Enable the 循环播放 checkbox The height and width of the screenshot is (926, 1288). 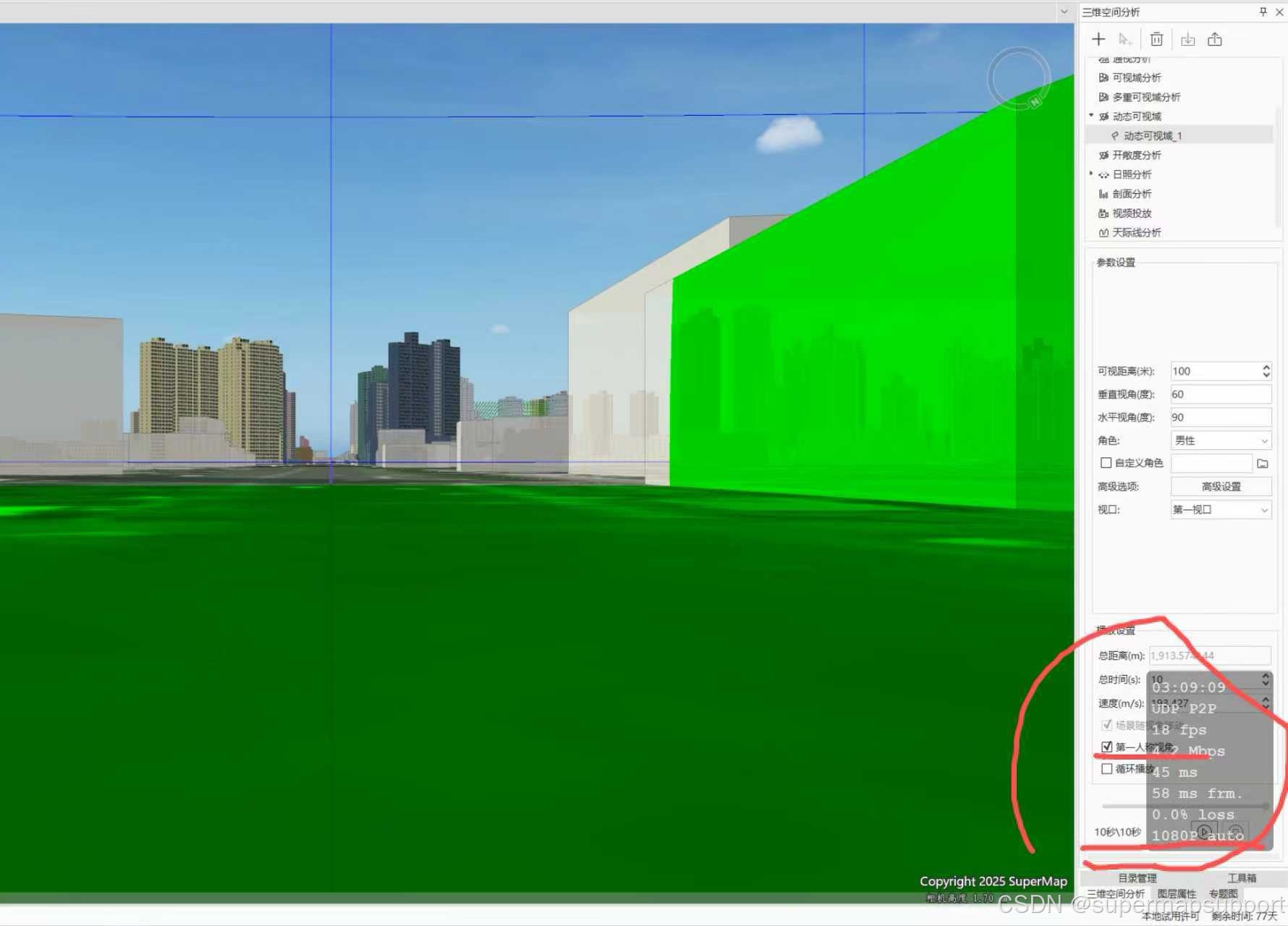tap(1106, 769)
